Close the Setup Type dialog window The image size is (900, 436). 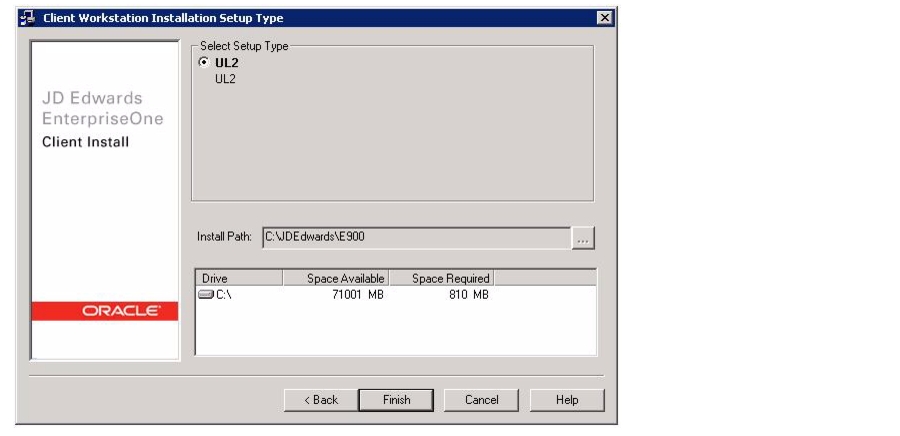pos(604,18)
